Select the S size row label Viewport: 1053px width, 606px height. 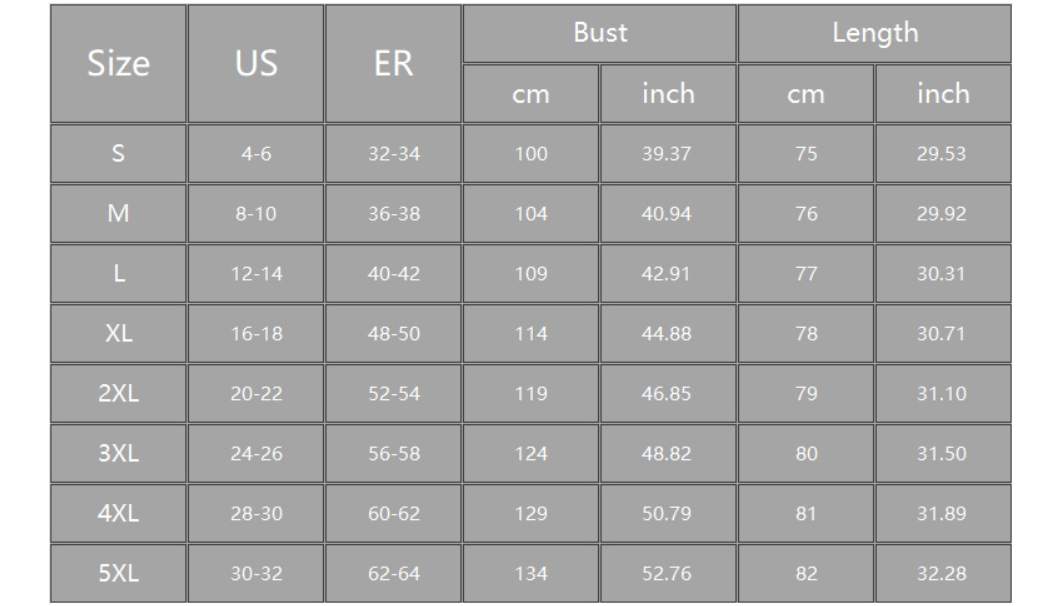(x=118, y=154)
